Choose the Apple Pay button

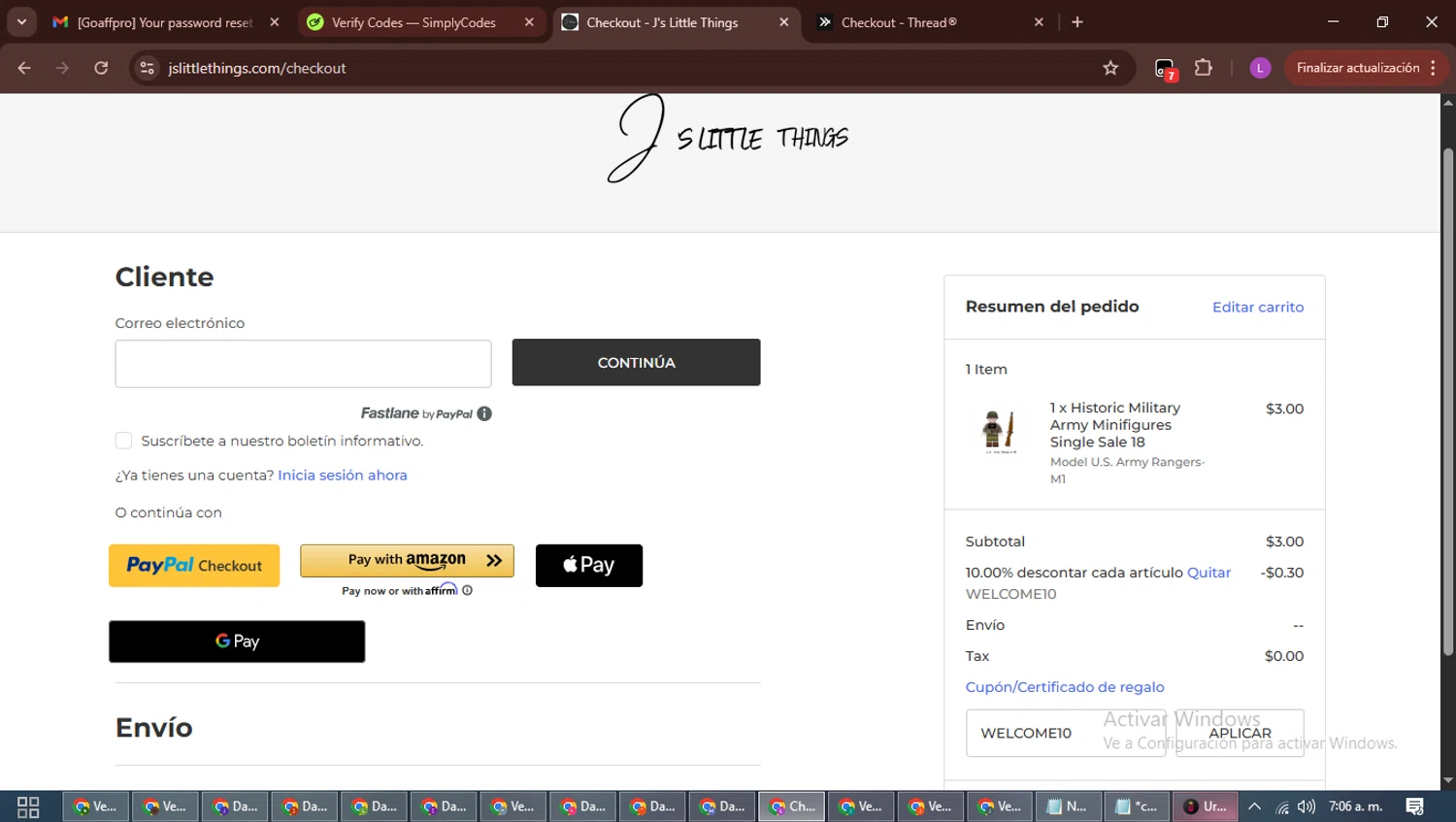coord(589,566)
